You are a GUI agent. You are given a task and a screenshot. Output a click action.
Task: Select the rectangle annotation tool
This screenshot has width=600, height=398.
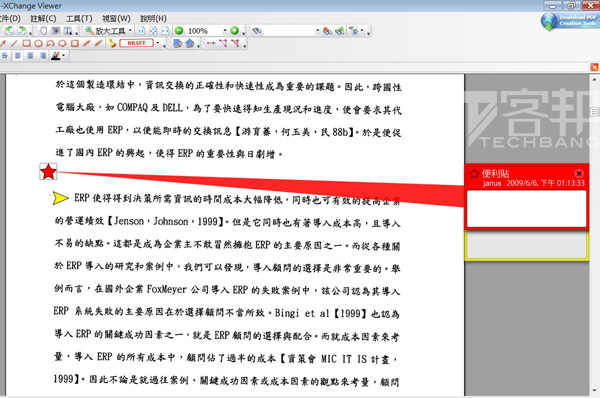coord(26,43)
